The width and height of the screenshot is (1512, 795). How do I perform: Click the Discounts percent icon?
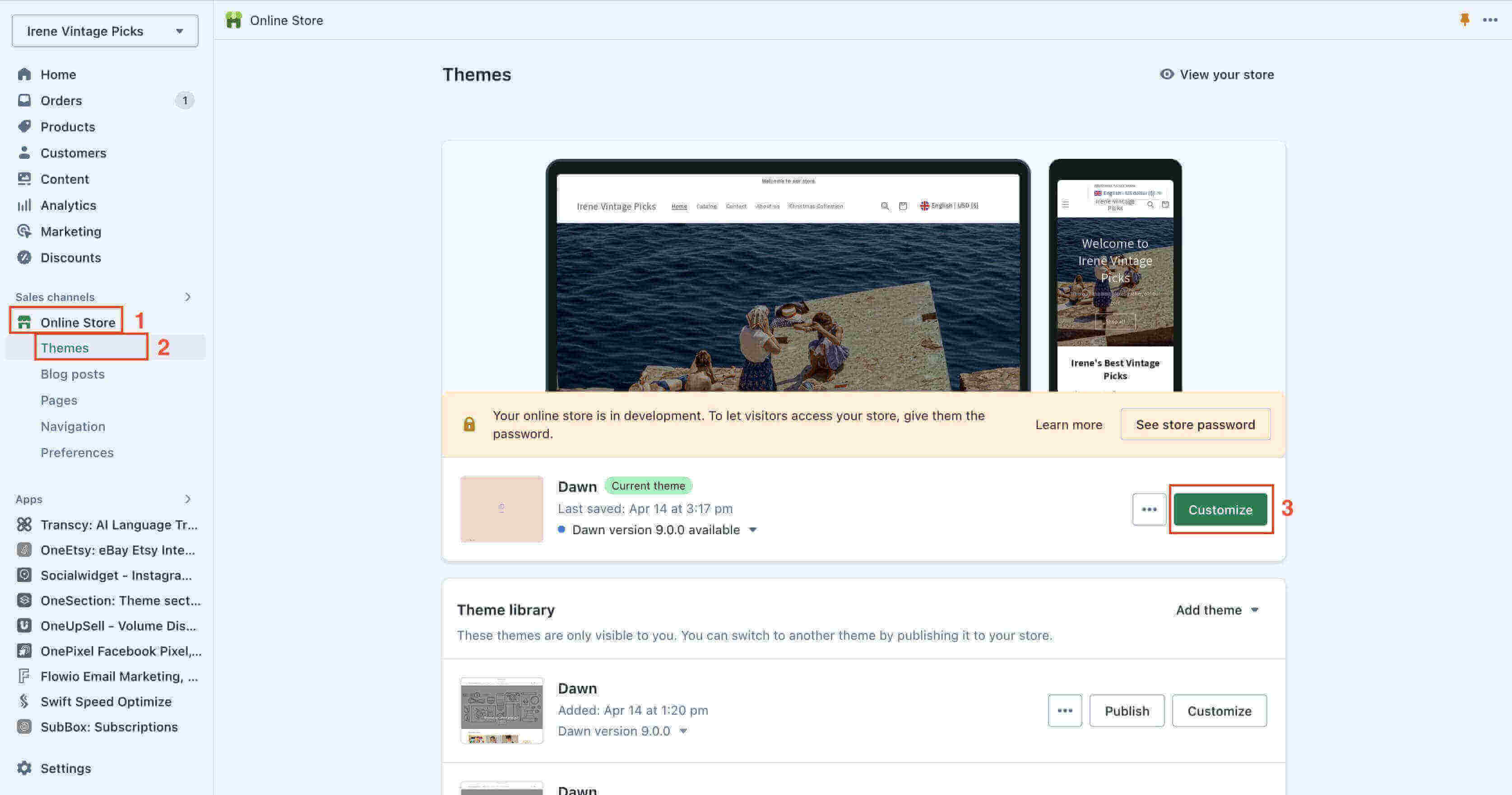tap(24, 258)
